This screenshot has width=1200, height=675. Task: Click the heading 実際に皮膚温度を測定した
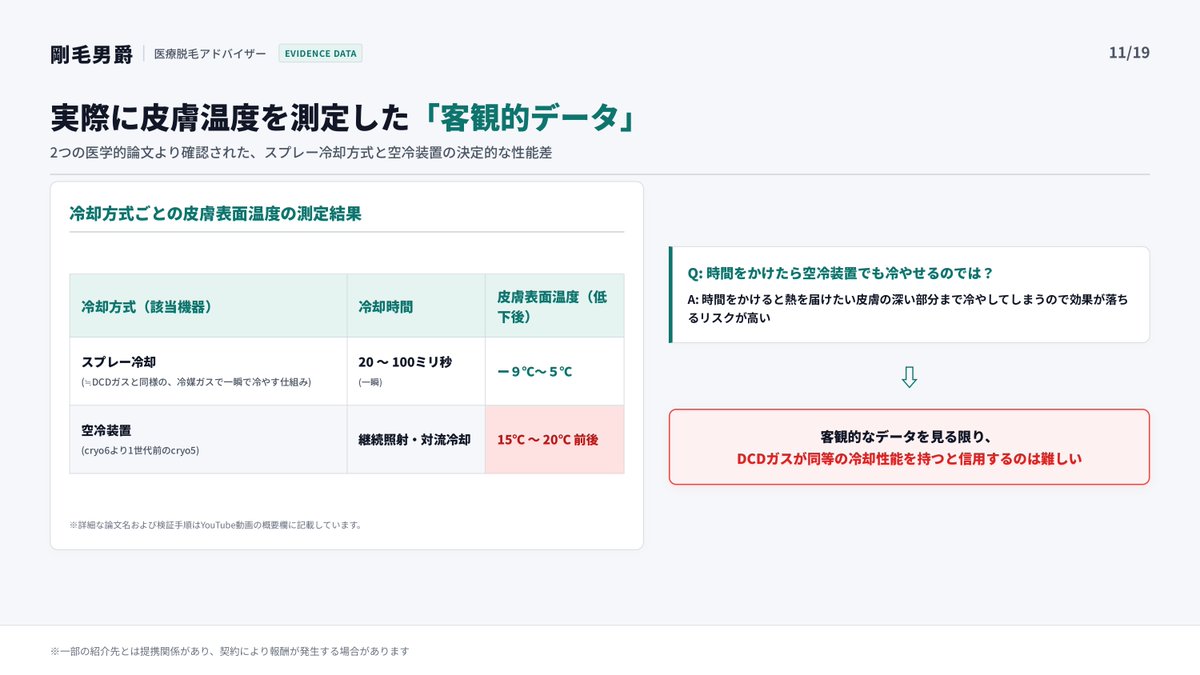(x=230, y=119)
